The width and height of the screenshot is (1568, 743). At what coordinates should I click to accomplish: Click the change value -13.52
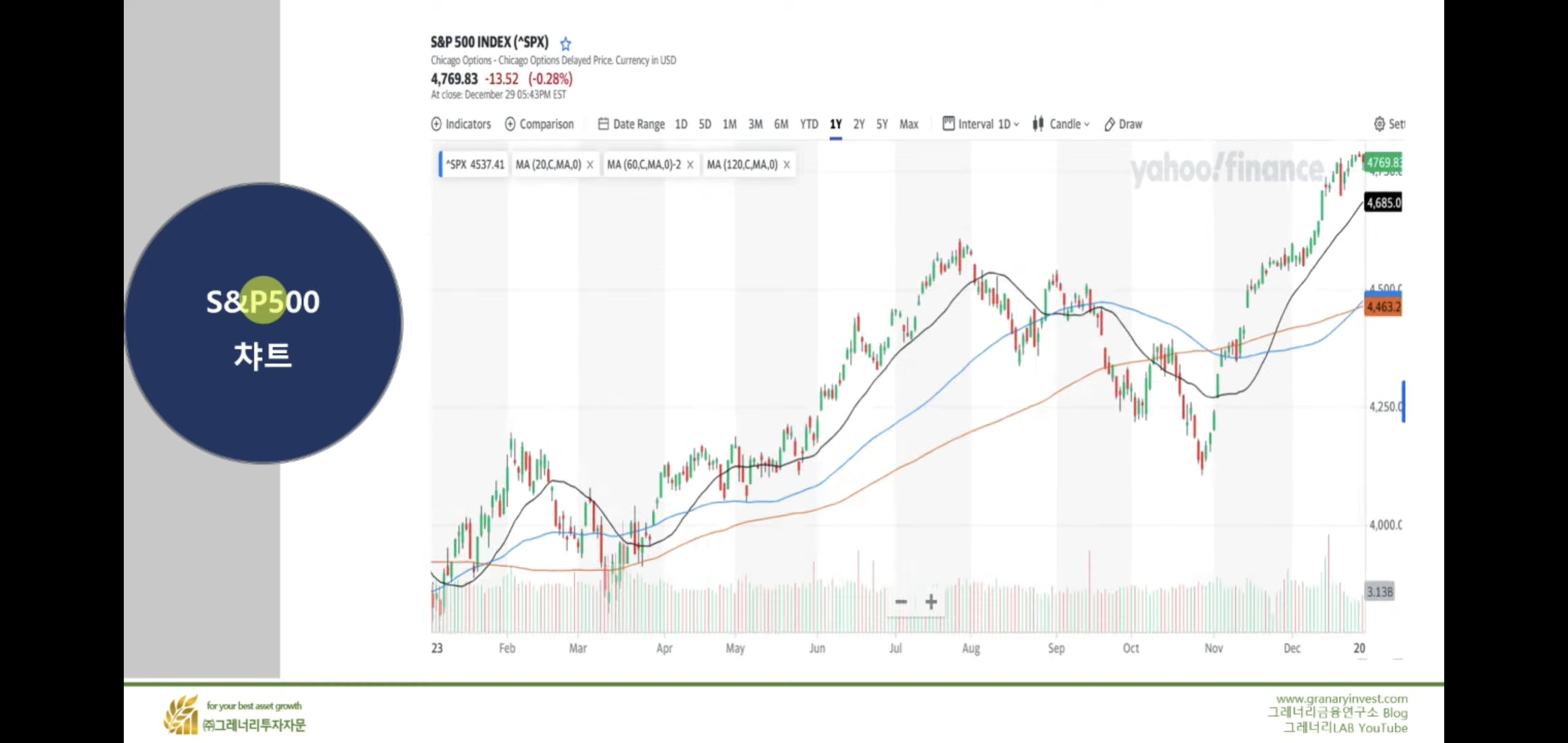coord(501,79)
